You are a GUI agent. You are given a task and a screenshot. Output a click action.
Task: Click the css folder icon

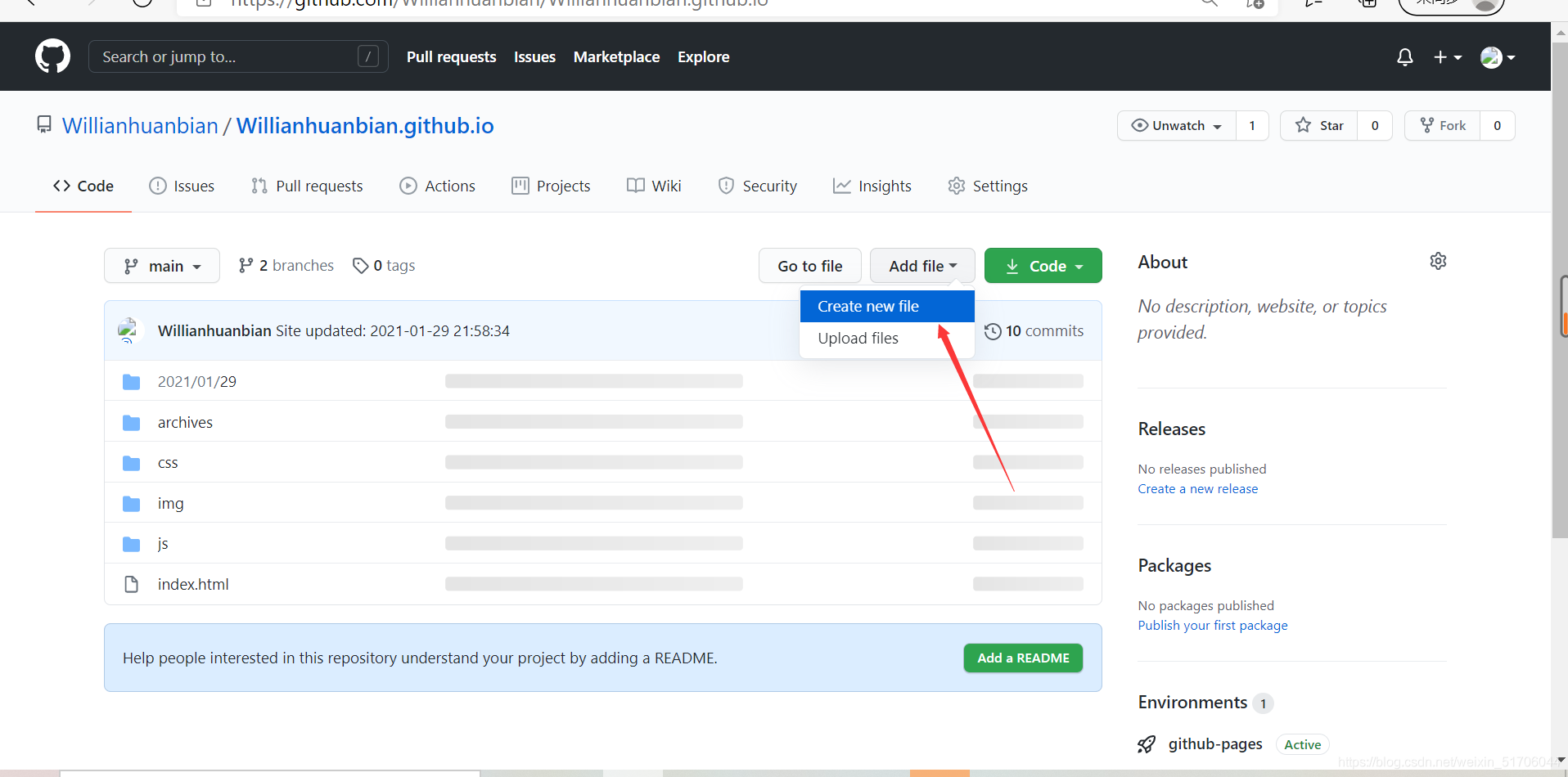[x=131, y=463]
